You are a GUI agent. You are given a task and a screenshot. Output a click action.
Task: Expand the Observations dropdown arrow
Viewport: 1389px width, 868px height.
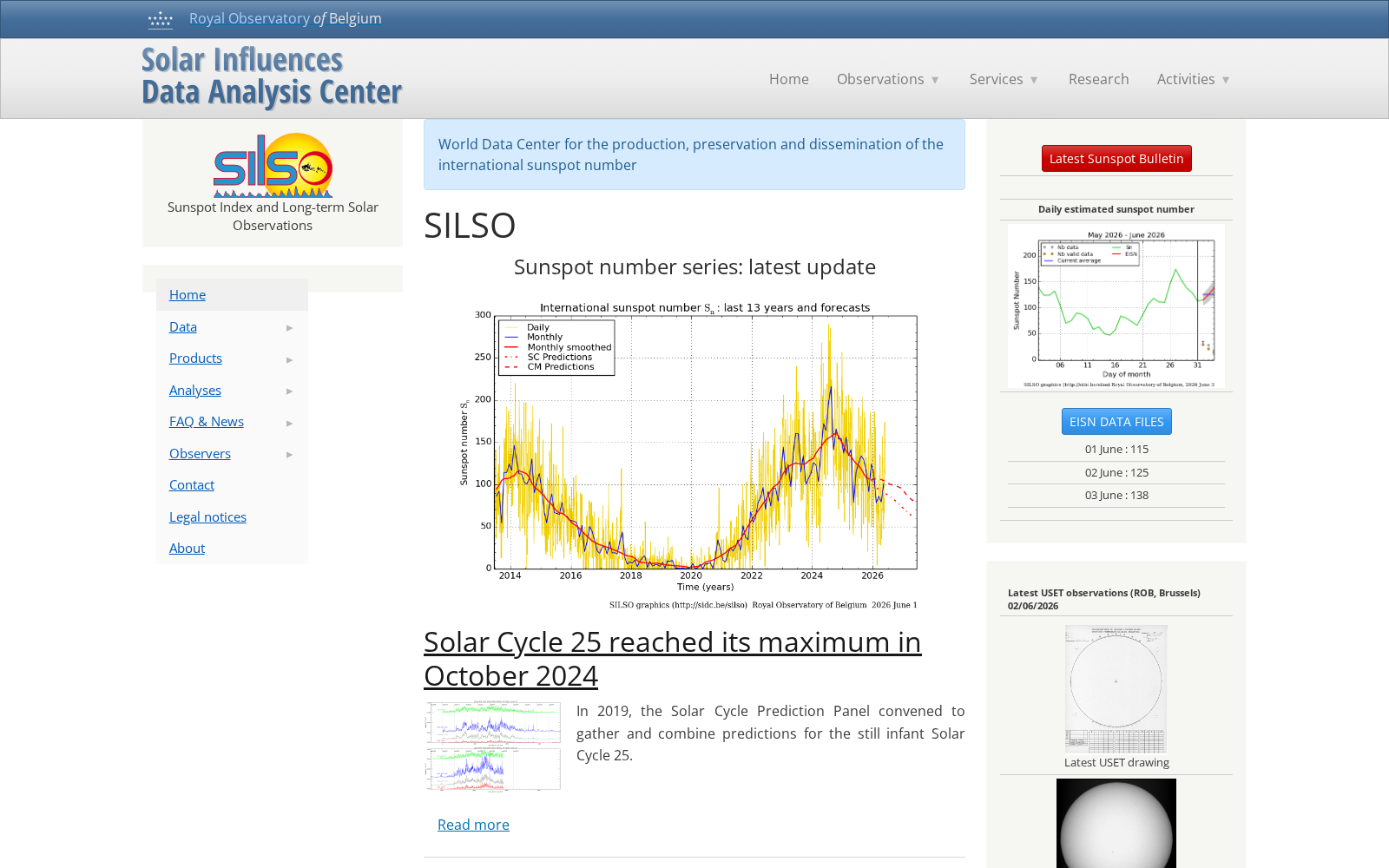click(935, 80)
